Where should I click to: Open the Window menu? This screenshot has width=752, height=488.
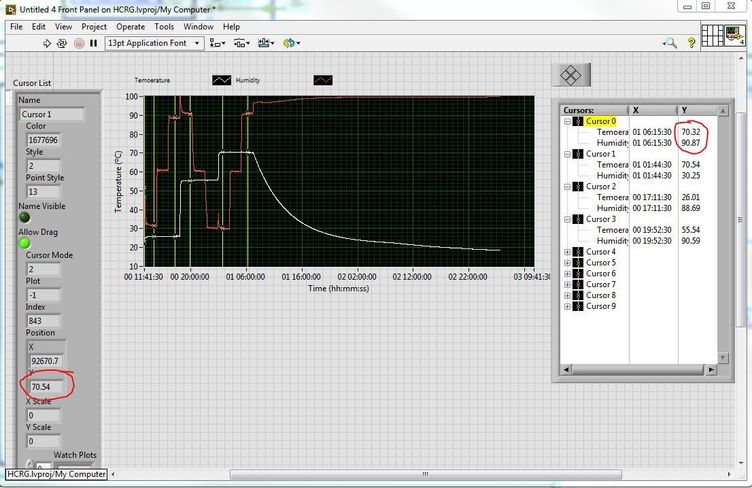pyautogui.click(x=198, y=27)
